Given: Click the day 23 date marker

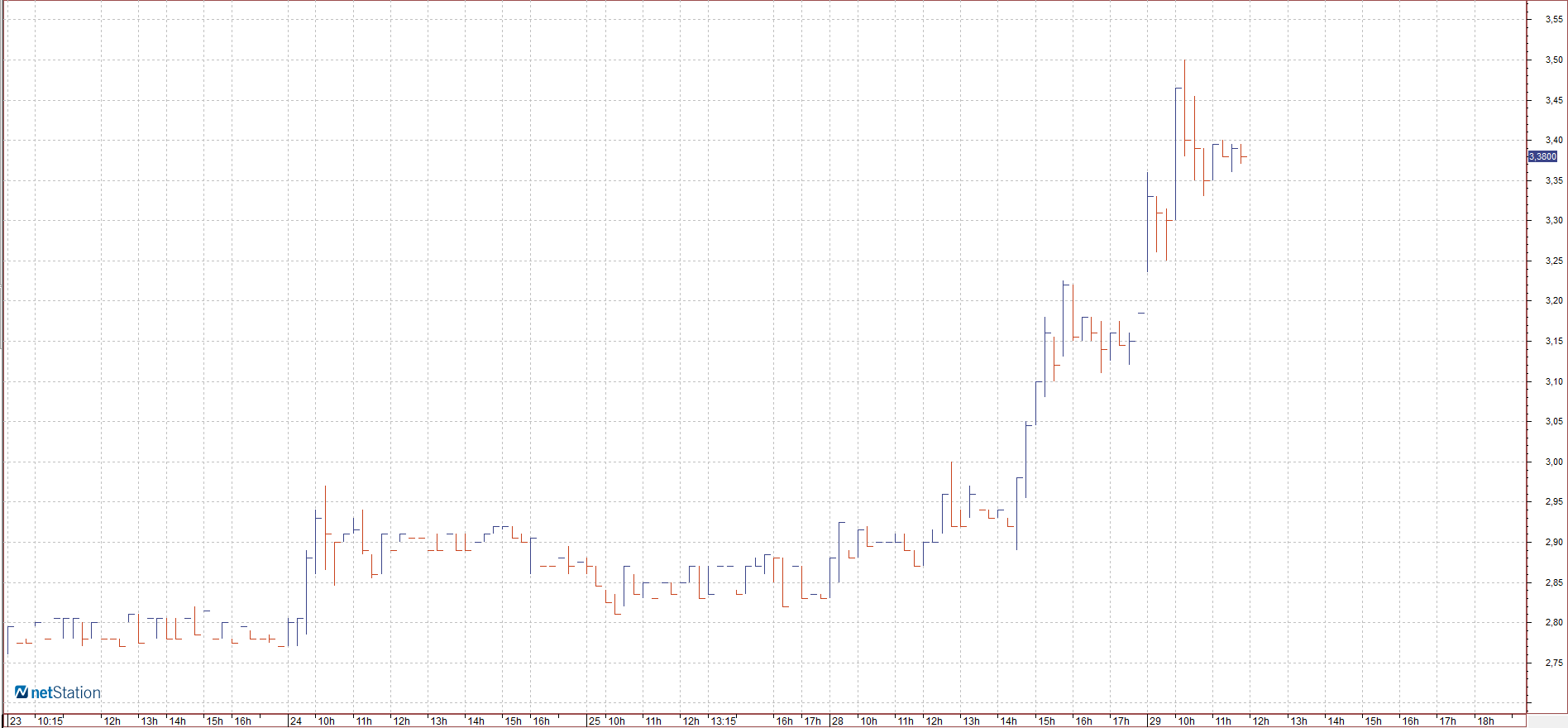Looking at the screenshot, I should pyautogui.click(x=16, y=721).
